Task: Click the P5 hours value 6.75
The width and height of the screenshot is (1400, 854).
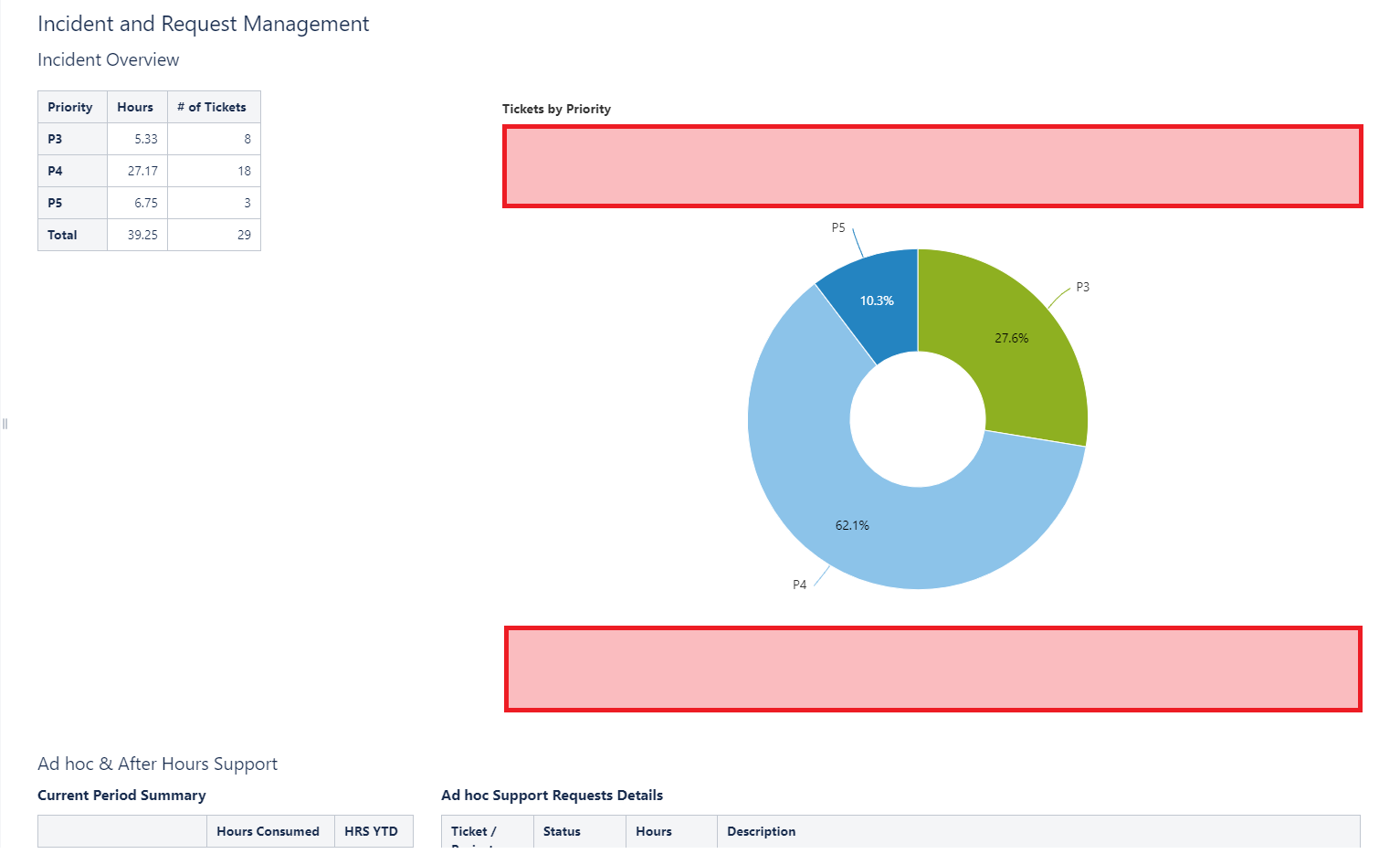Action: [x=146, y=203]
